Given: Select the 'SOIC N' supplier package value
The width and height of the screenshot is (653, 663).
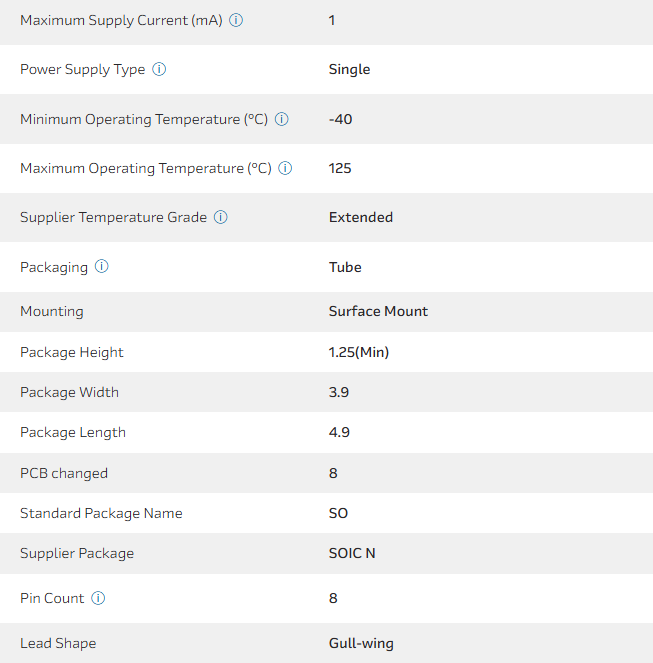Looking at the screenshot, I should [x=352, y=553].
